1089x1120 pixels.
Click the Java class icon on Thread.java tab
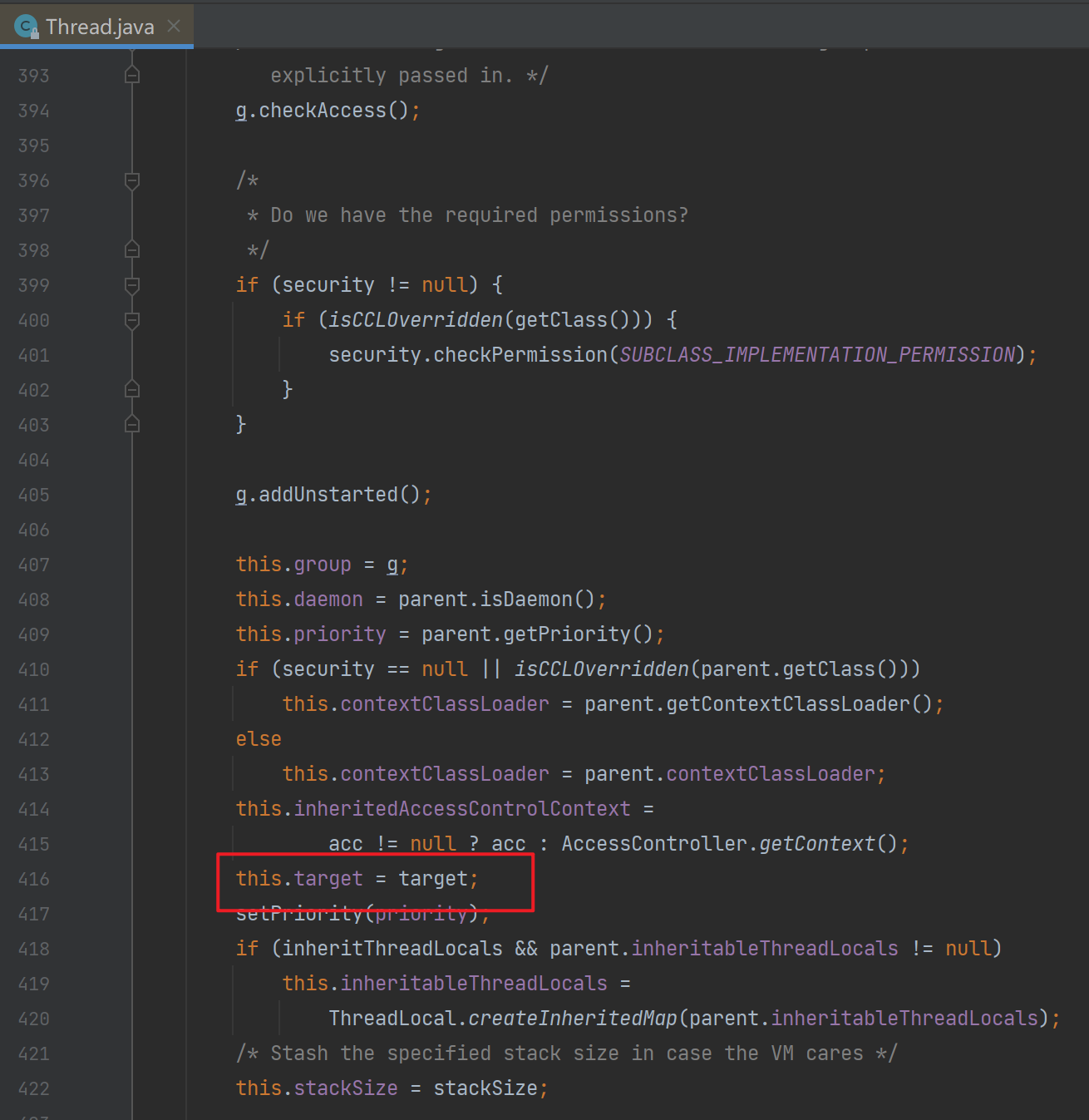tap(27, 27)
